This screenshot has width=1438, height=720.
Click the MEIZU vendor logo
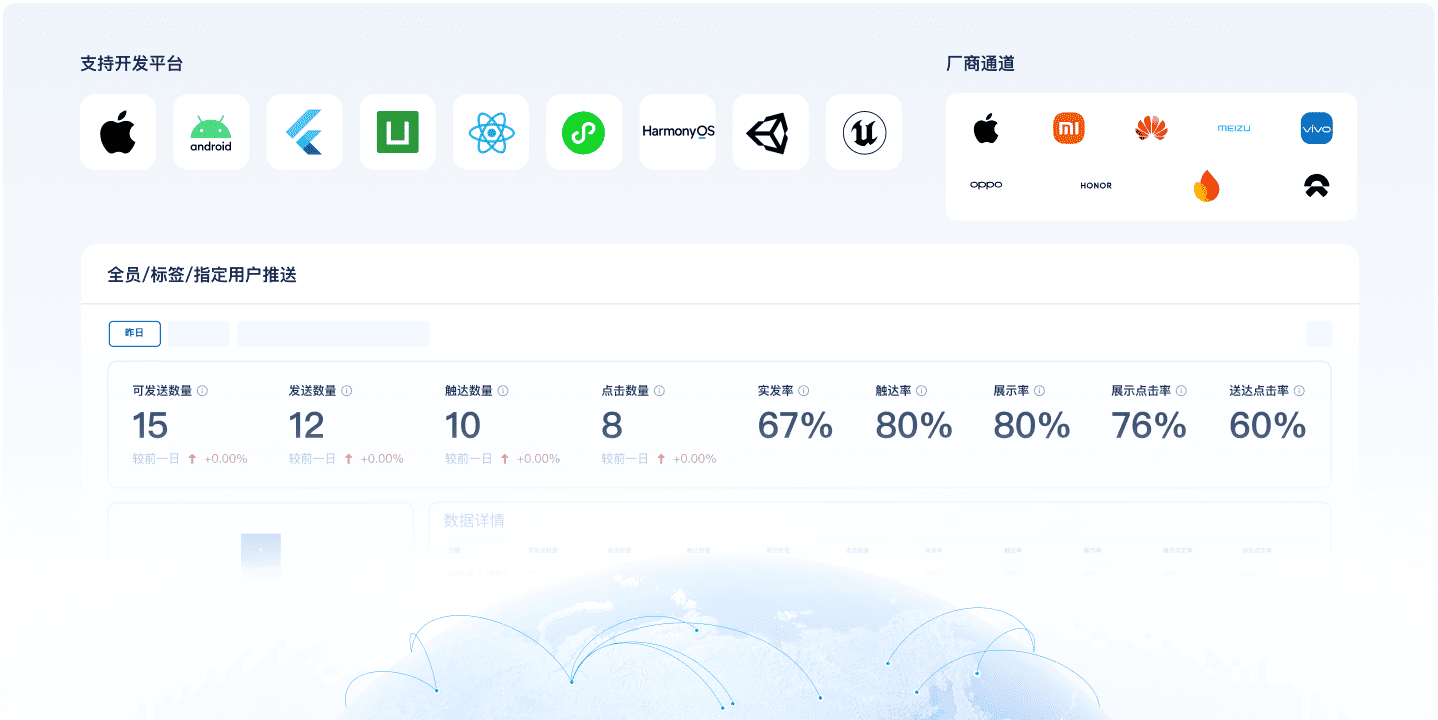[1233, 128]
